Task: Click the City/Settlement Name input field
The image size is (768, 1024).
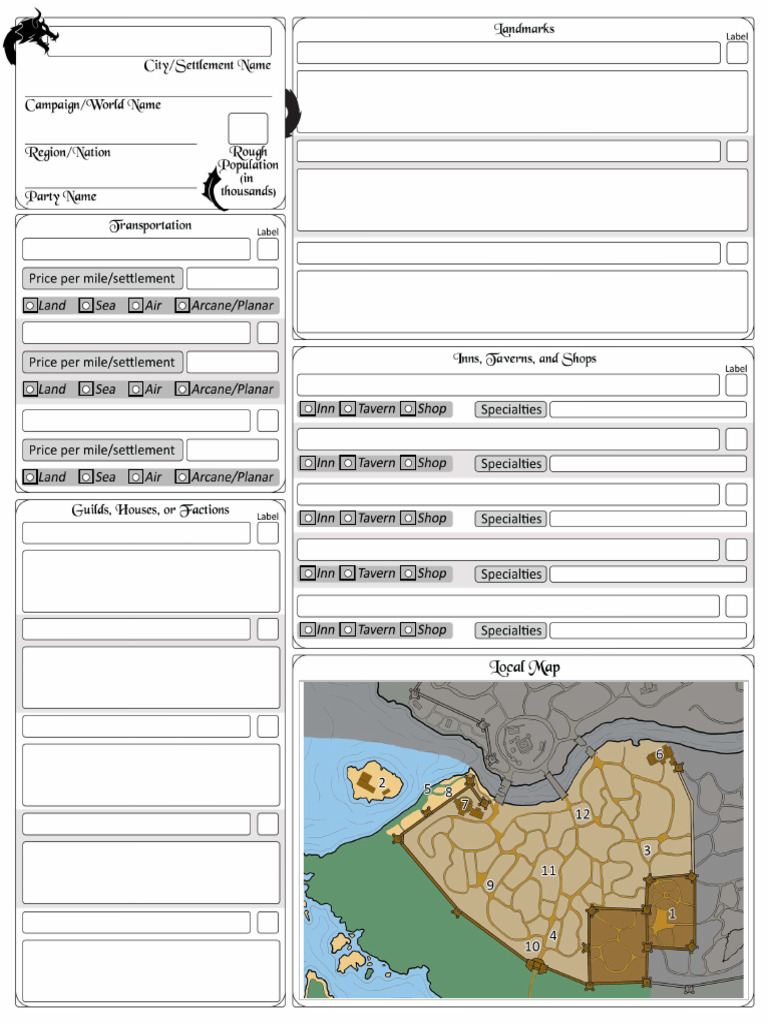Action: (x=159, y=41)
